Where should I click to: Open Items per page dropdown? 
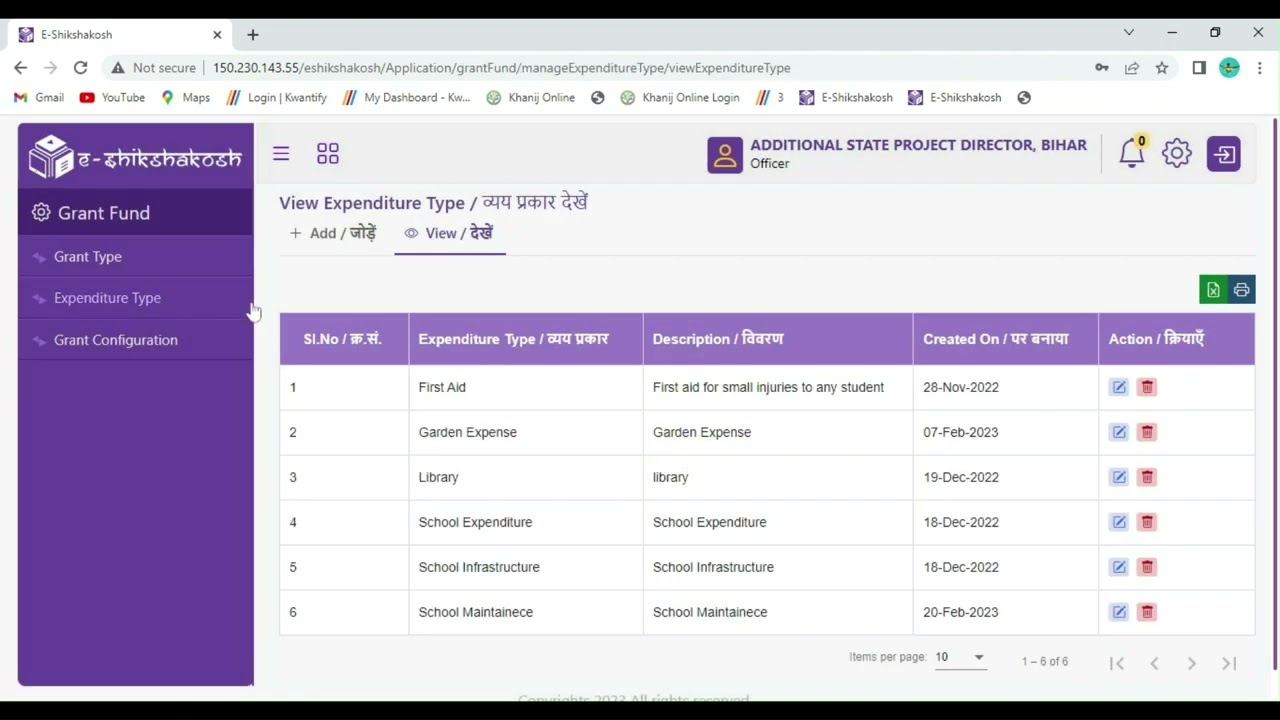pos(960,657)
